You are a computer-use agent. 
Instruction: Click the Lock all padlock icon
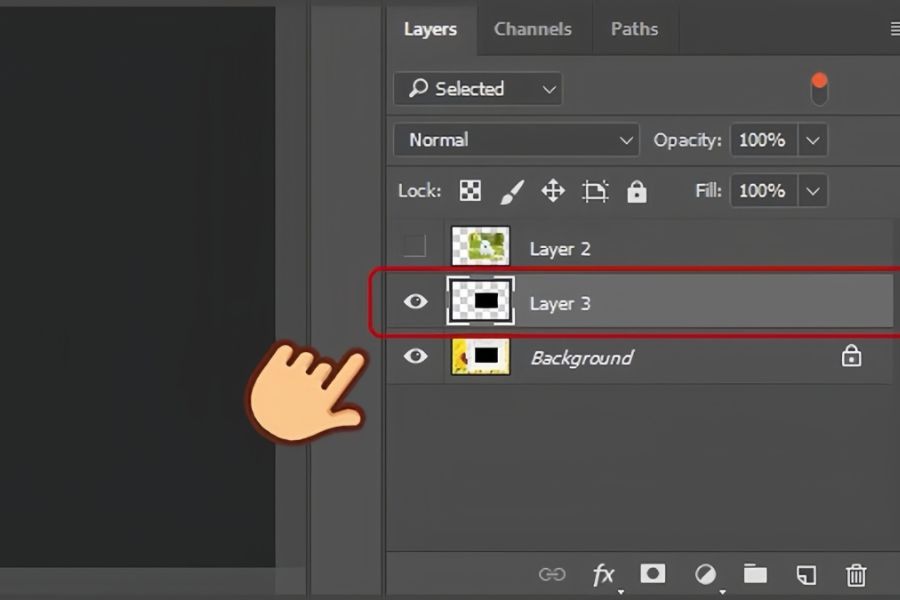pyautogui.click(x=637, y=191)
